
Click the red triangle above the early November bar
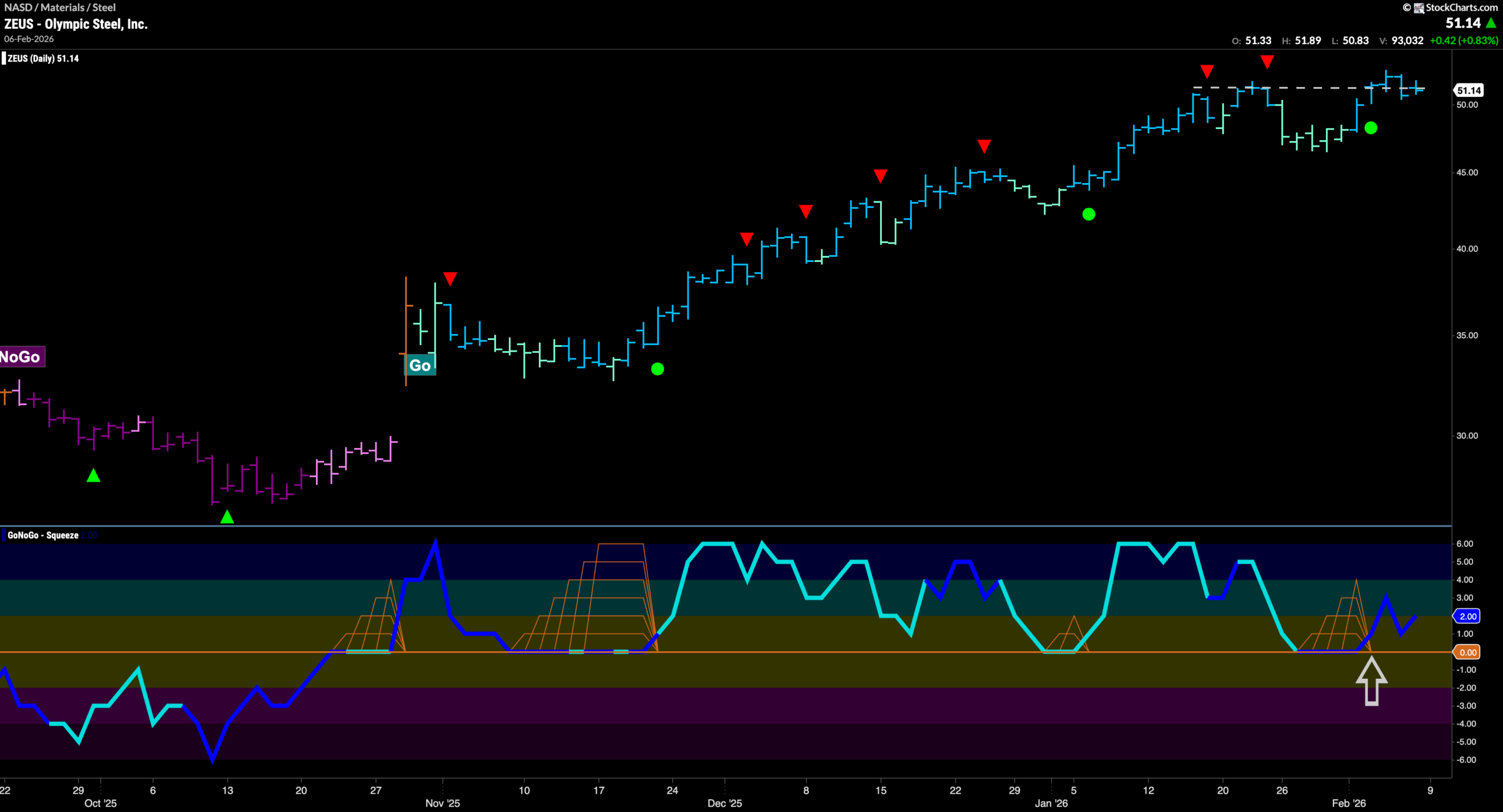[450, 278]
